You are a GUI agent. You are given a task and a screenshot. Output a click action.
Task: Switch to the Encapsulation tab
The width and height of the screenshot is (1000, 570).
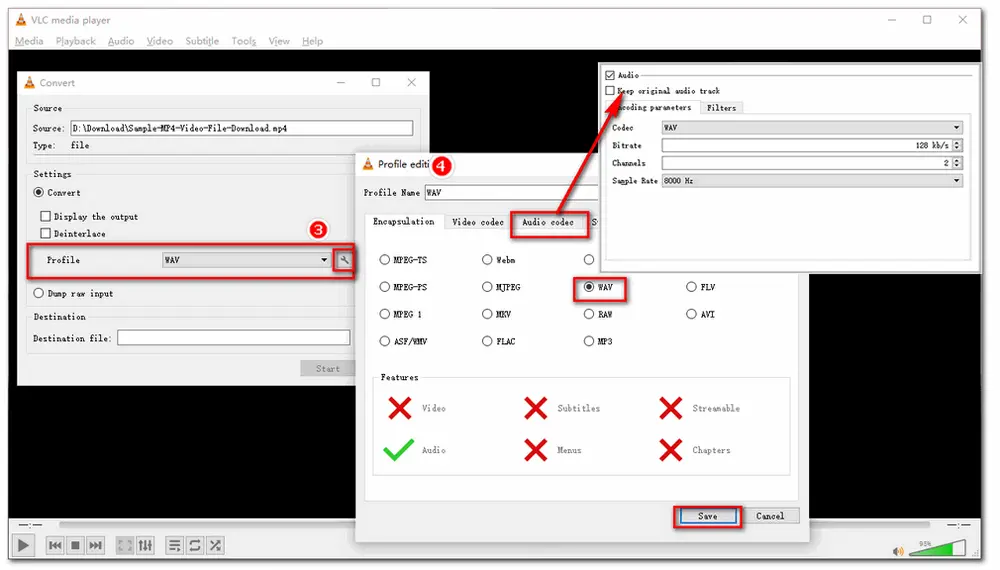tap(404, 222)
